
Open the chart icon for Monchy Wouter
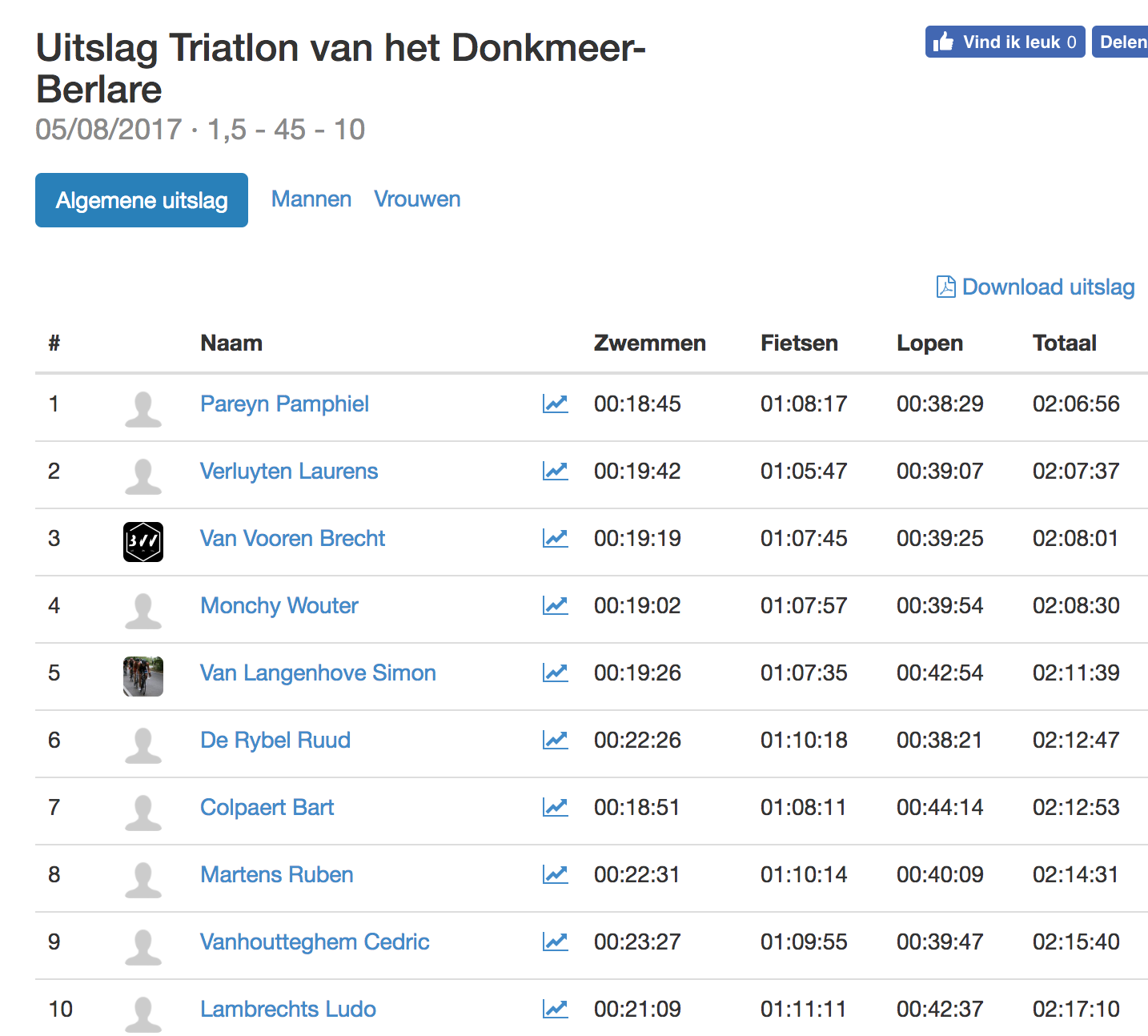pos(556,605)
